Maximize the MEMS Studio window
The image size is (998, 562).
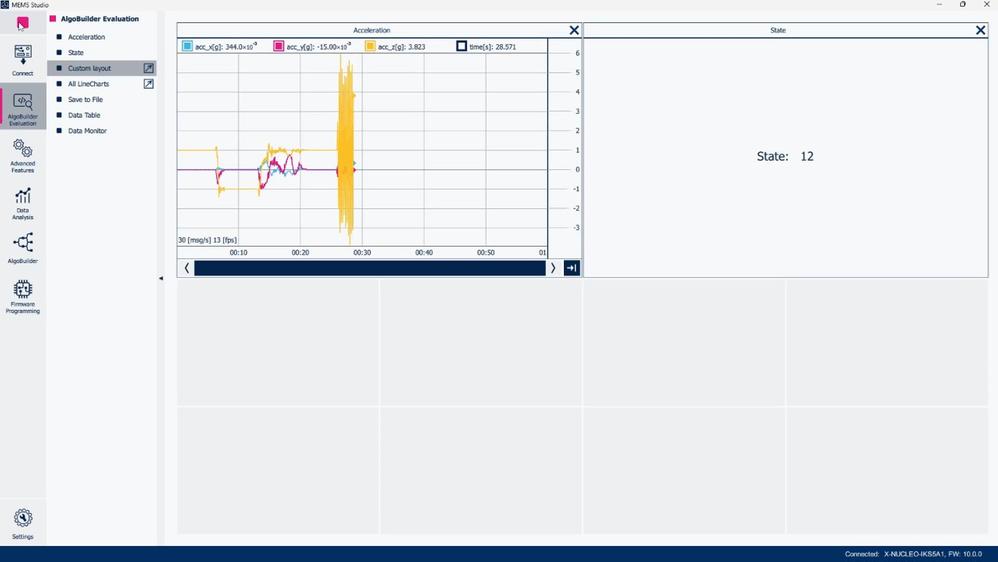962,4
